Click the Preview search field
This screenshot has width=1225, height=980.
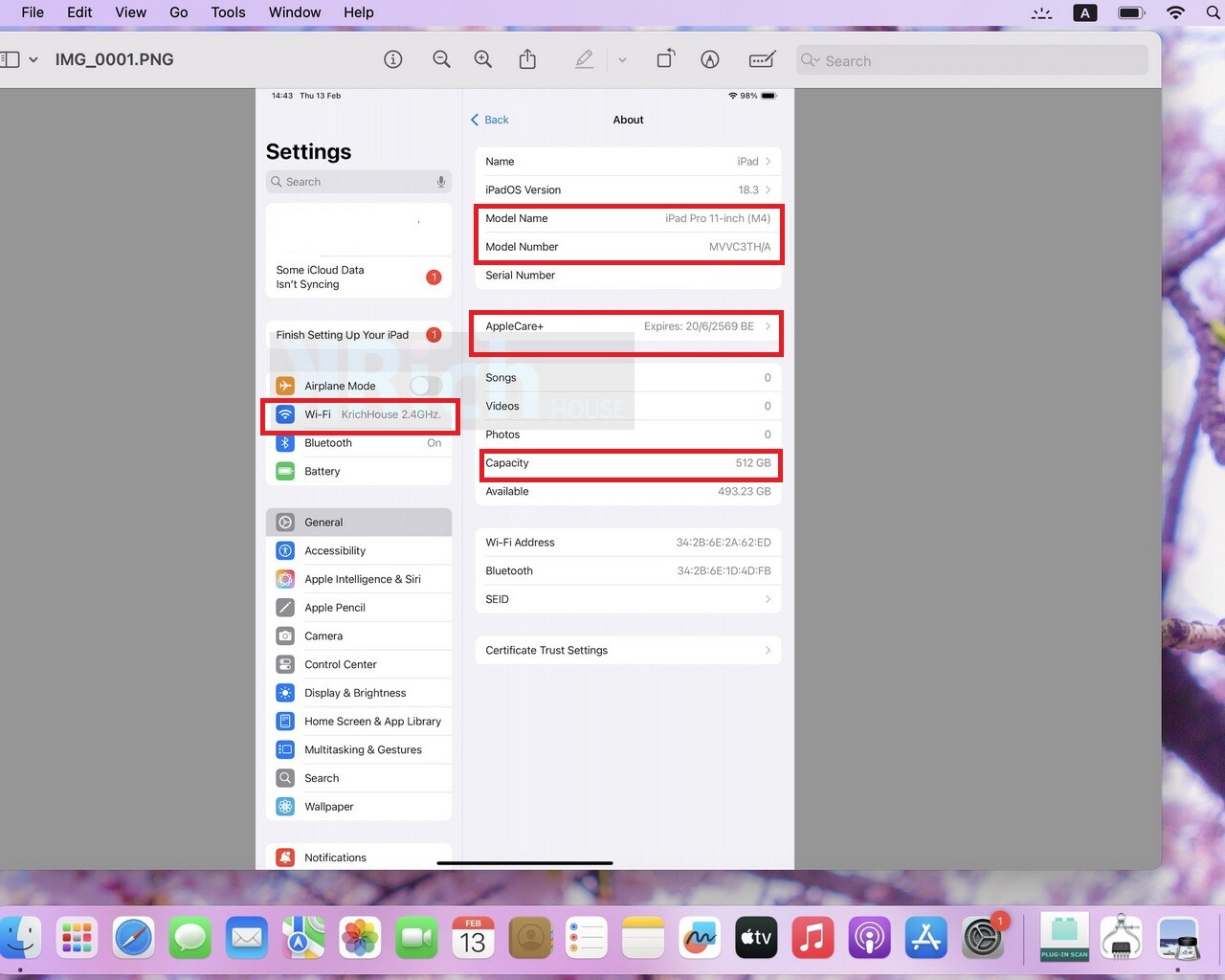pyautogui.click(x=972, y=60)
